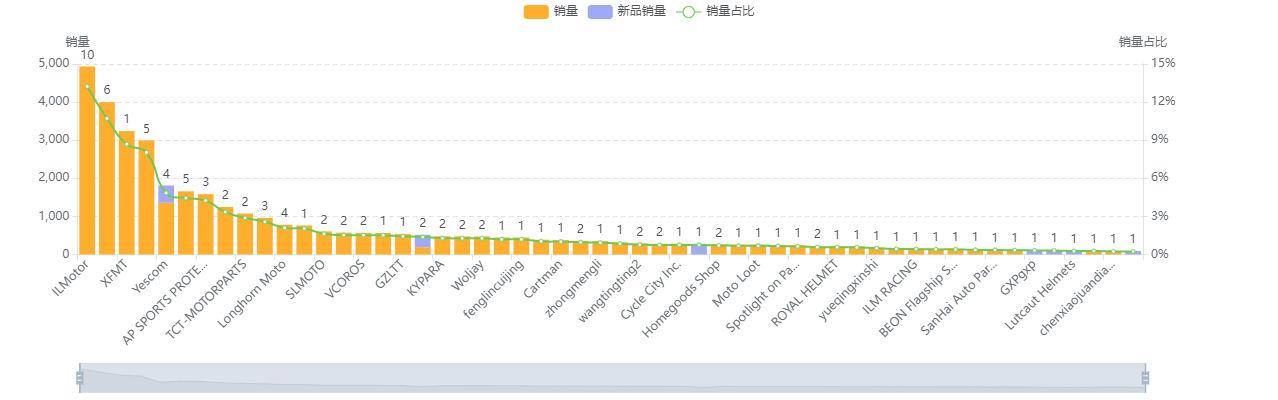The image size is (1278, 400).
Task: Click the Cartman axis label
Action: click(544, 281)
